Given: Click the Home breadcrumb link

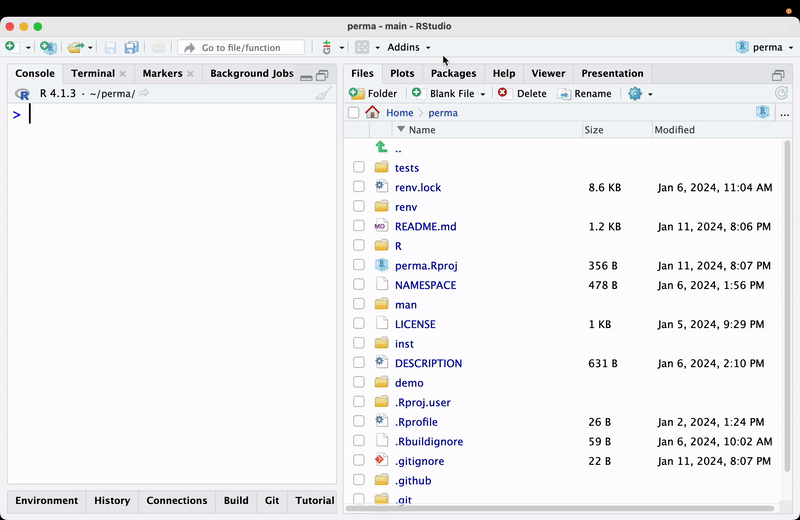Looking at the screenshot, I should pos(399,113).
